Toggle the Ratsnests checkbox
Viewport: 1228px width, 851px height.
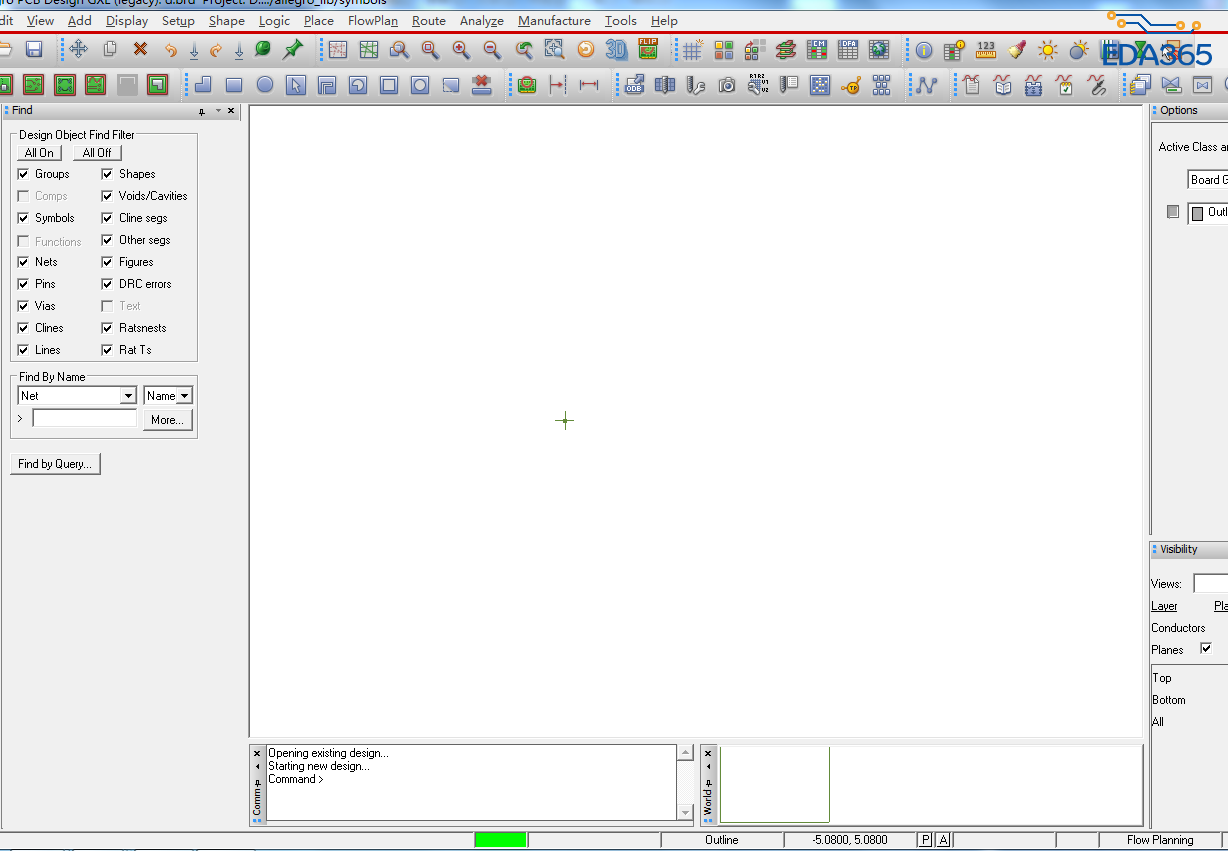click(x=107, y=328)
